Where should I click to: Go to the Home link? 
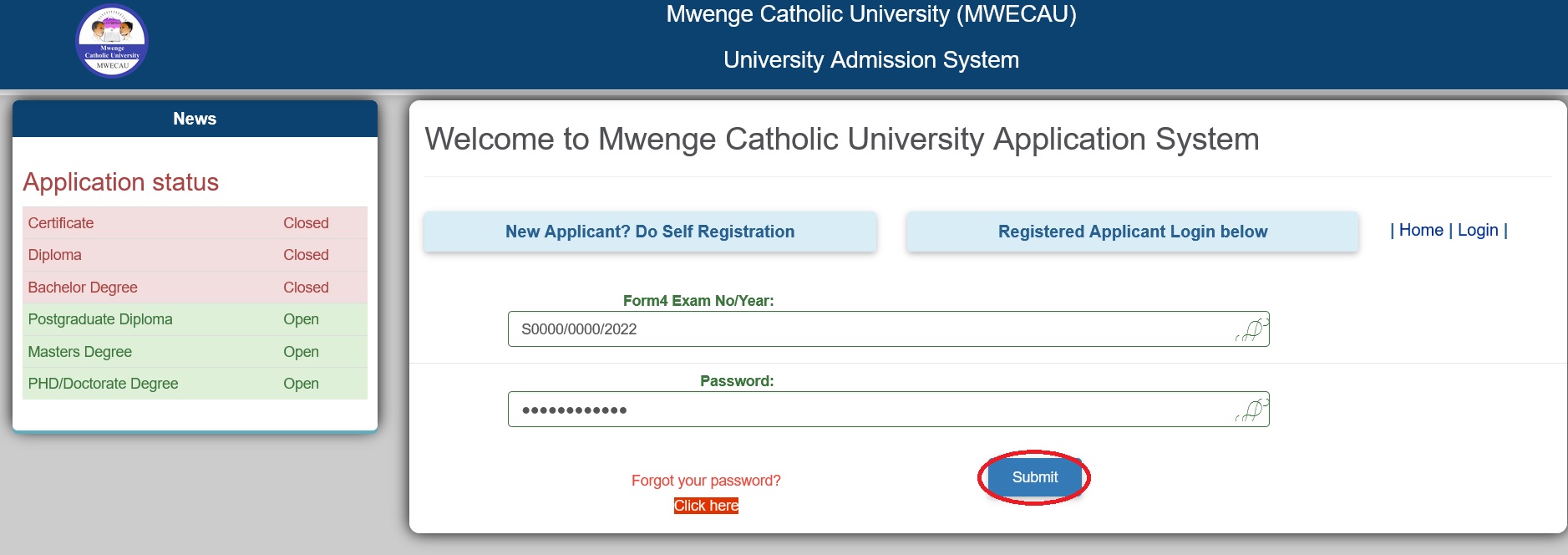[1421, 230]
